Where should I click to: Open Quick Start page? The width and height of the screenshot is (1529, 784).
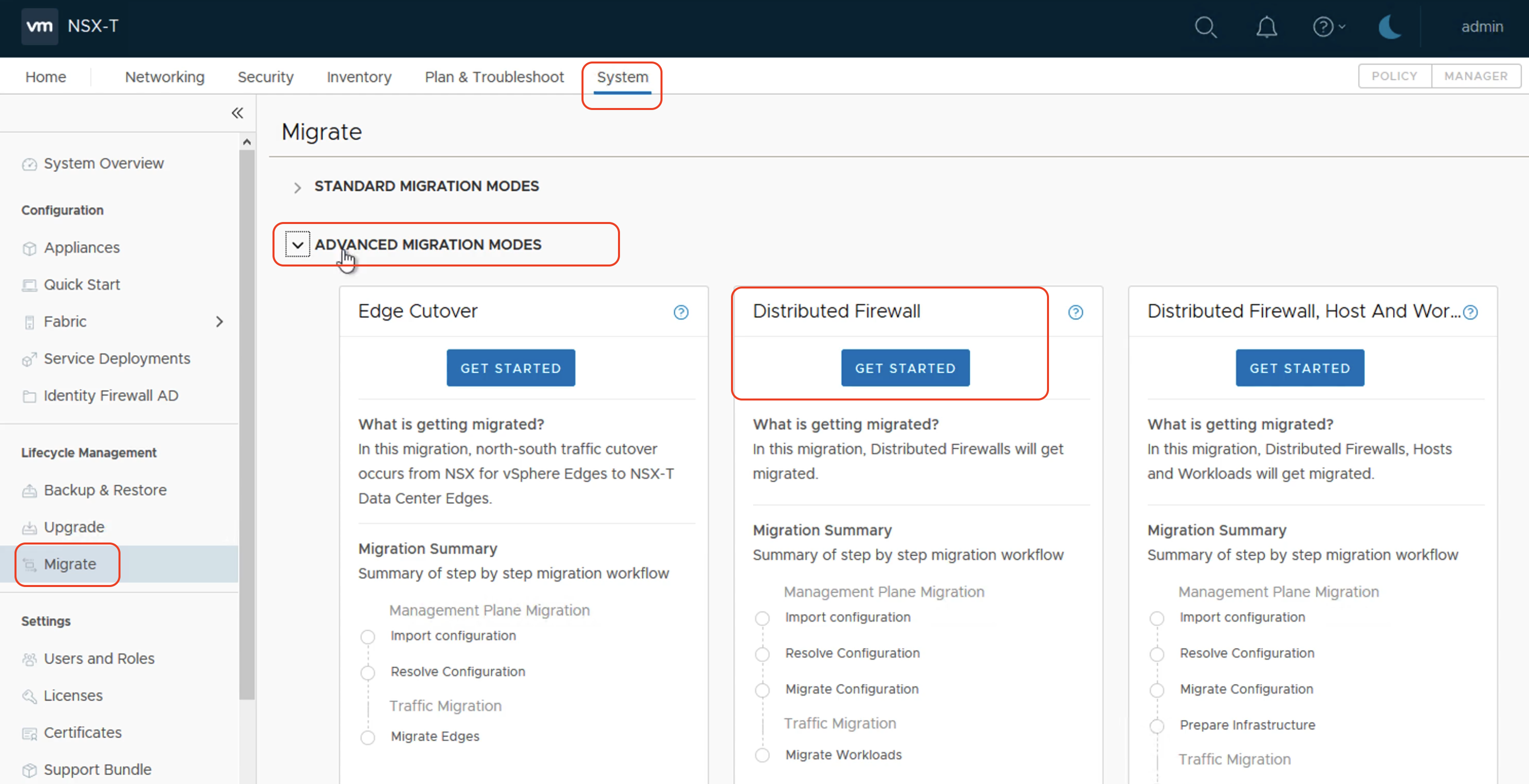click(x=81, y=284)
